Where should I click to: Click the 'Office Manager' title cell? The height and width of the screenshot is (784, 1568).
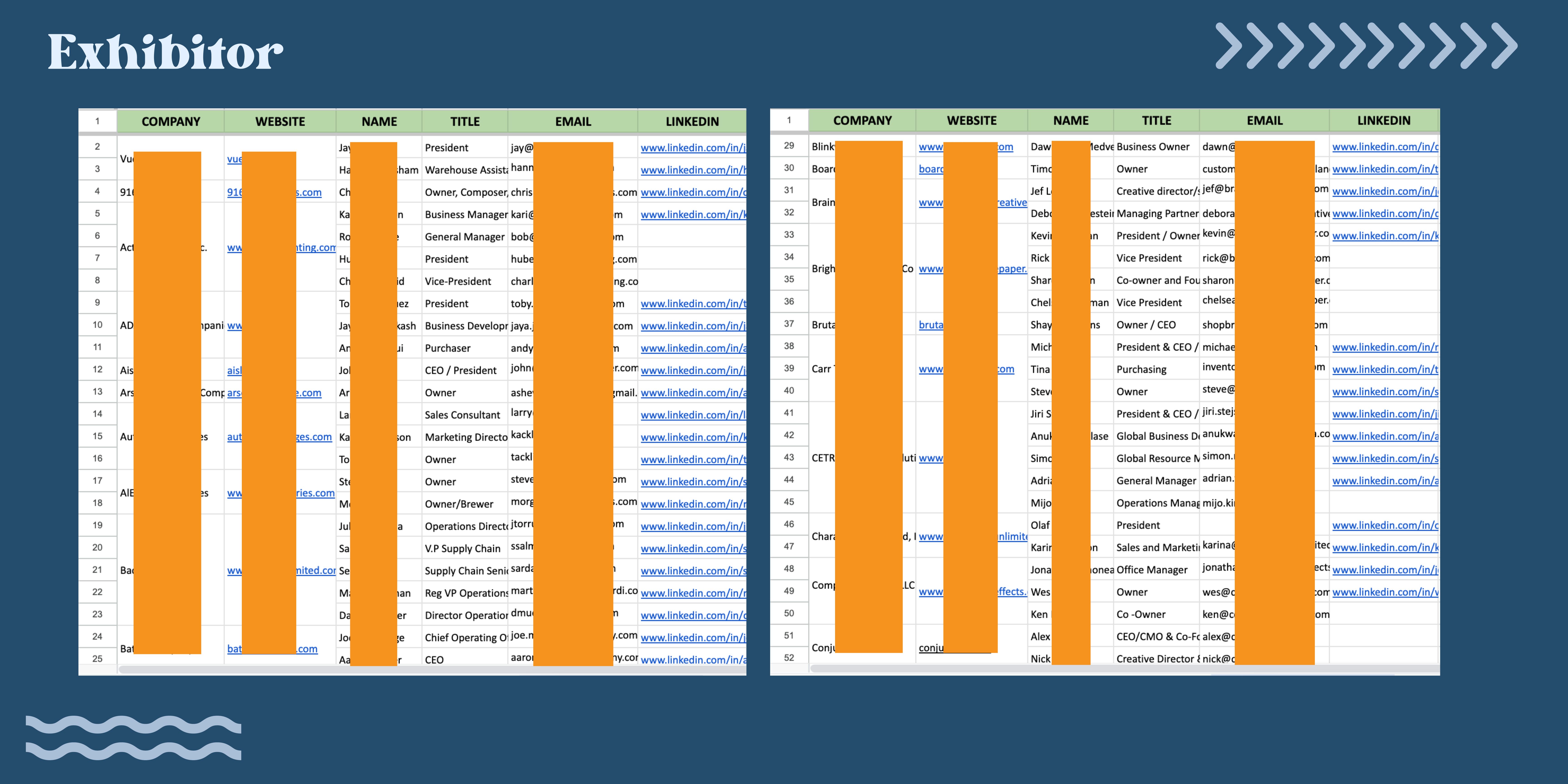pyautogui.click(x=1152, y=570)
